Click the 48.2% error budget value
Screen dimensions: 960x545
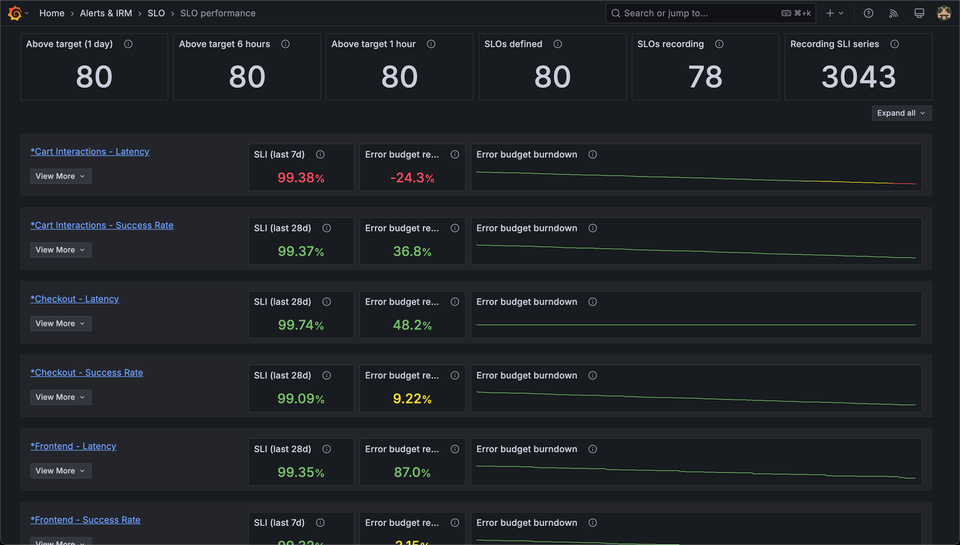point(412,325)
